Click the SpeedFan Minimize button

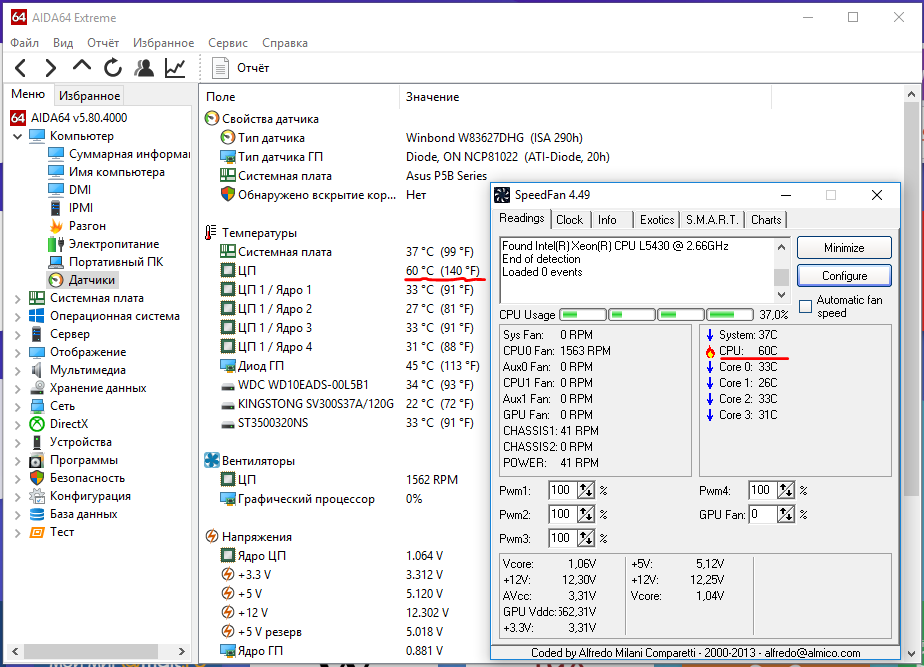pos(844,247)
